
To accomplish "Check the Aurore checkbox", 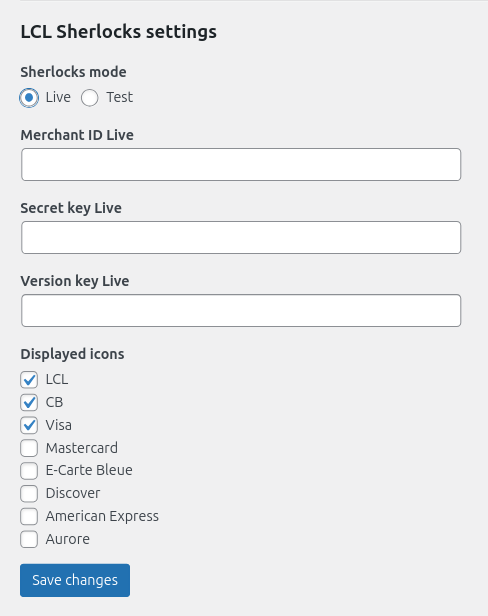I will 29,539.
